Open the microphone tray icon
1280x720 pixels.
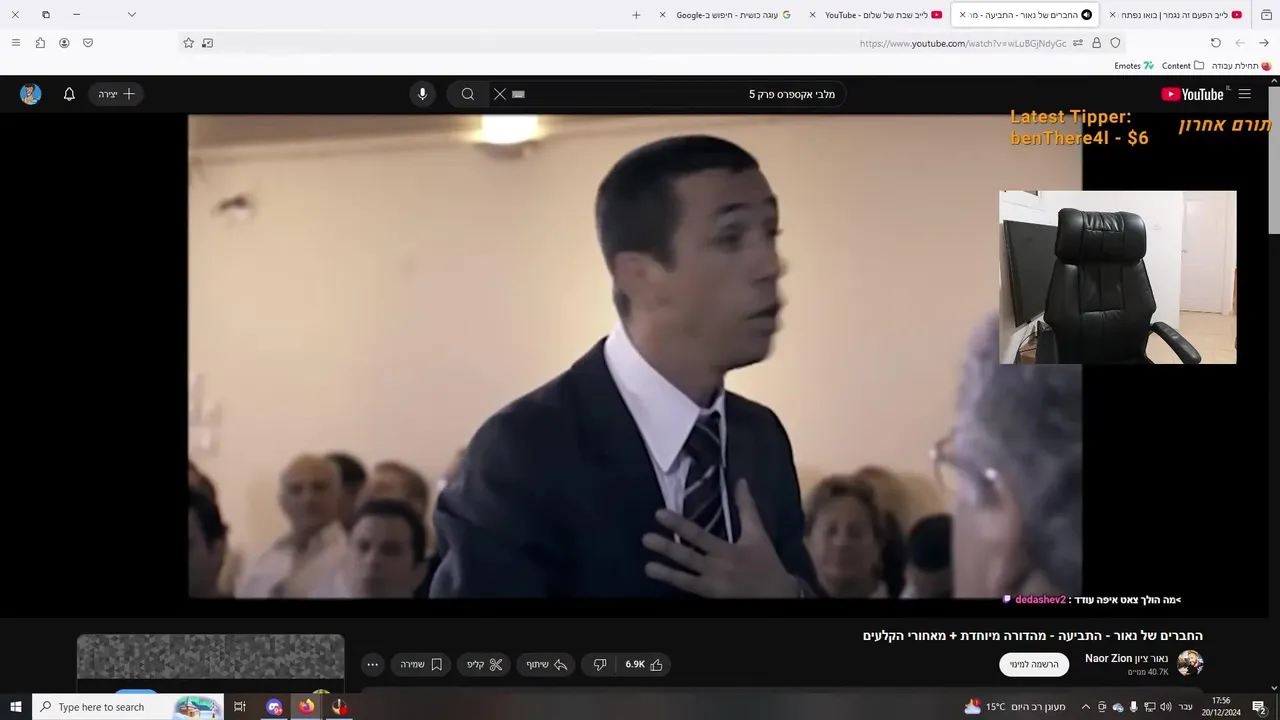click(x=1133, y=707)
